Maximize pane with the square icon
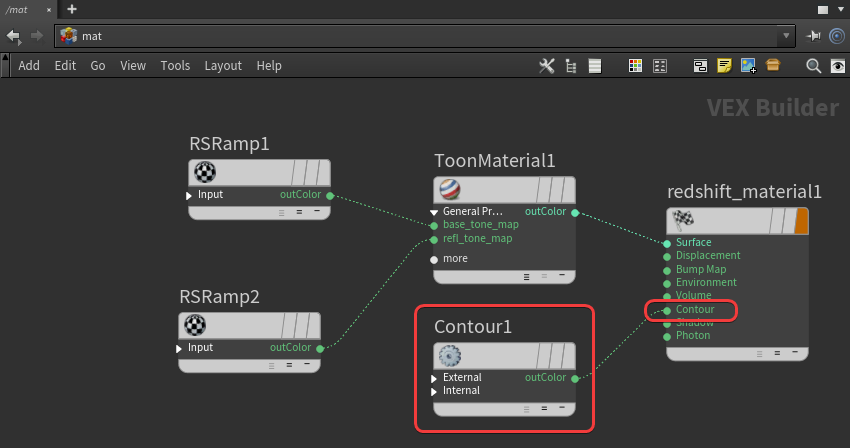 (x=823, y=10)
